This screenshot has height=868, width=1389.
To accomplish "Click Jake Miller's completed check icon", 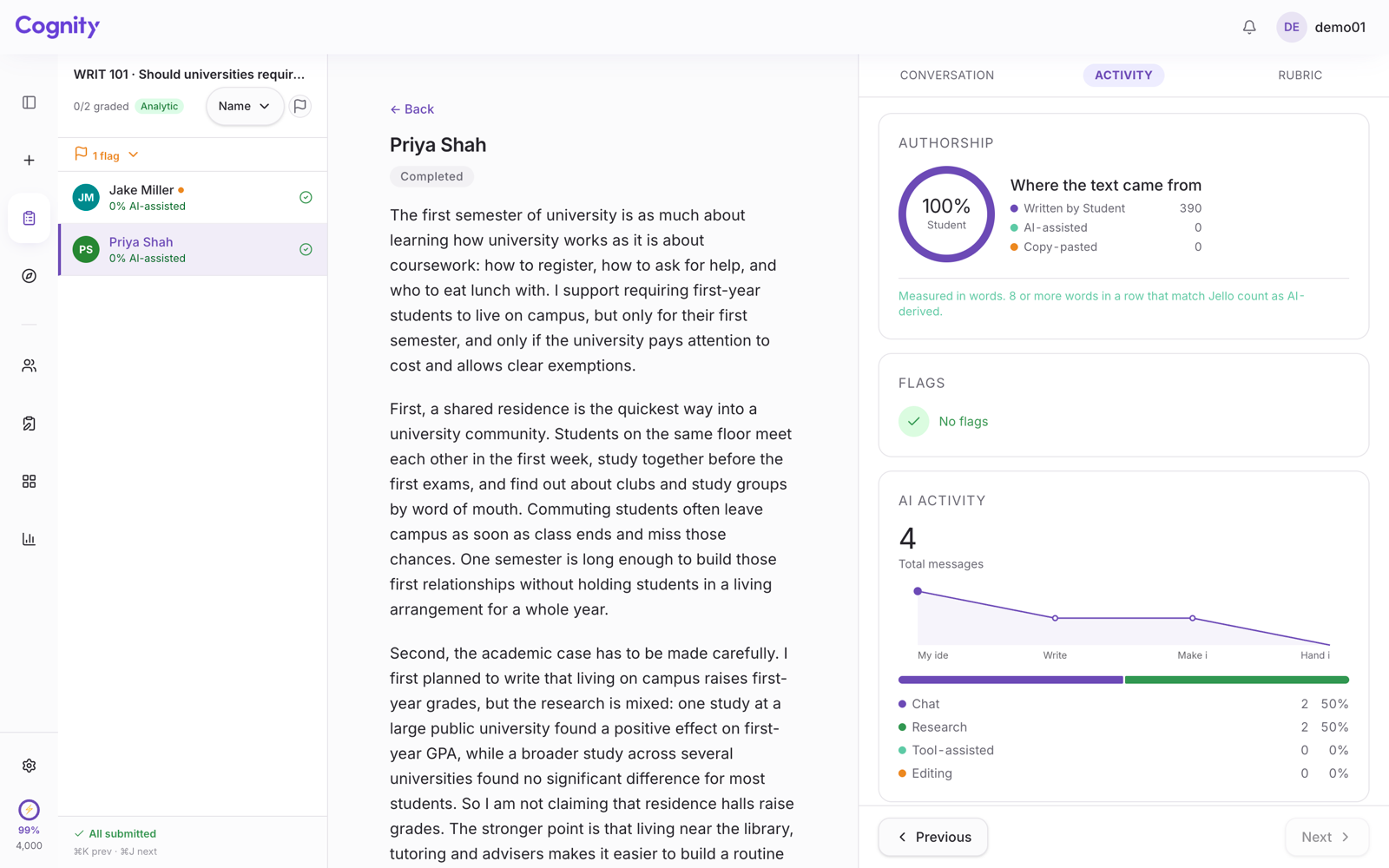I will pos(306,198).
